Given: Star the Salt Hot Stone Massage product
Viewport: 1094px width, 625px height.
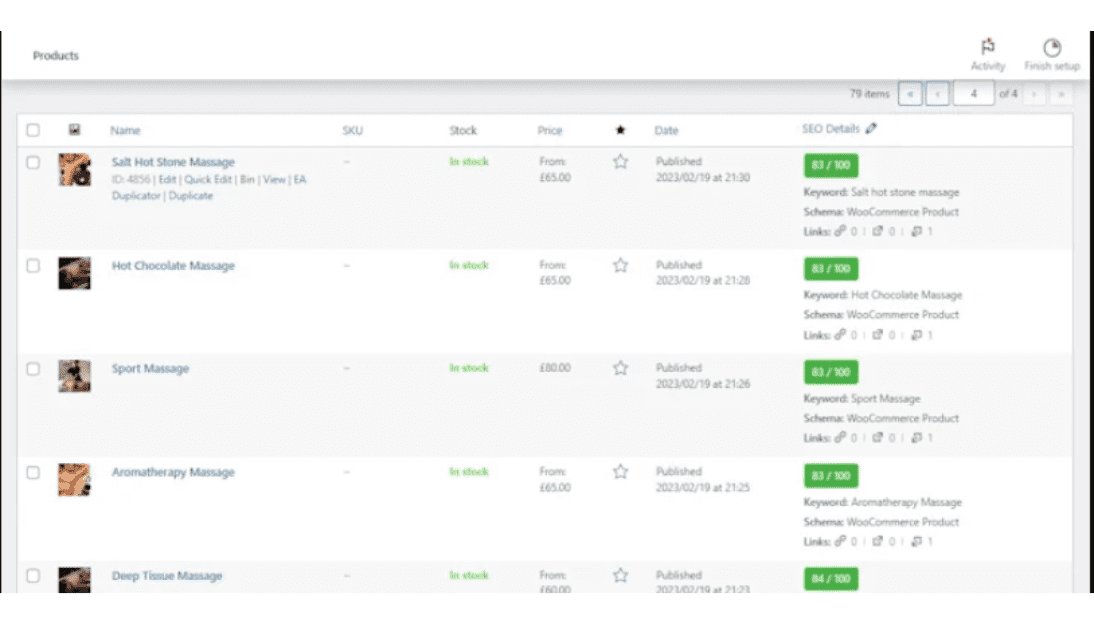Looking at the screenshot, I should pos(620,162).
